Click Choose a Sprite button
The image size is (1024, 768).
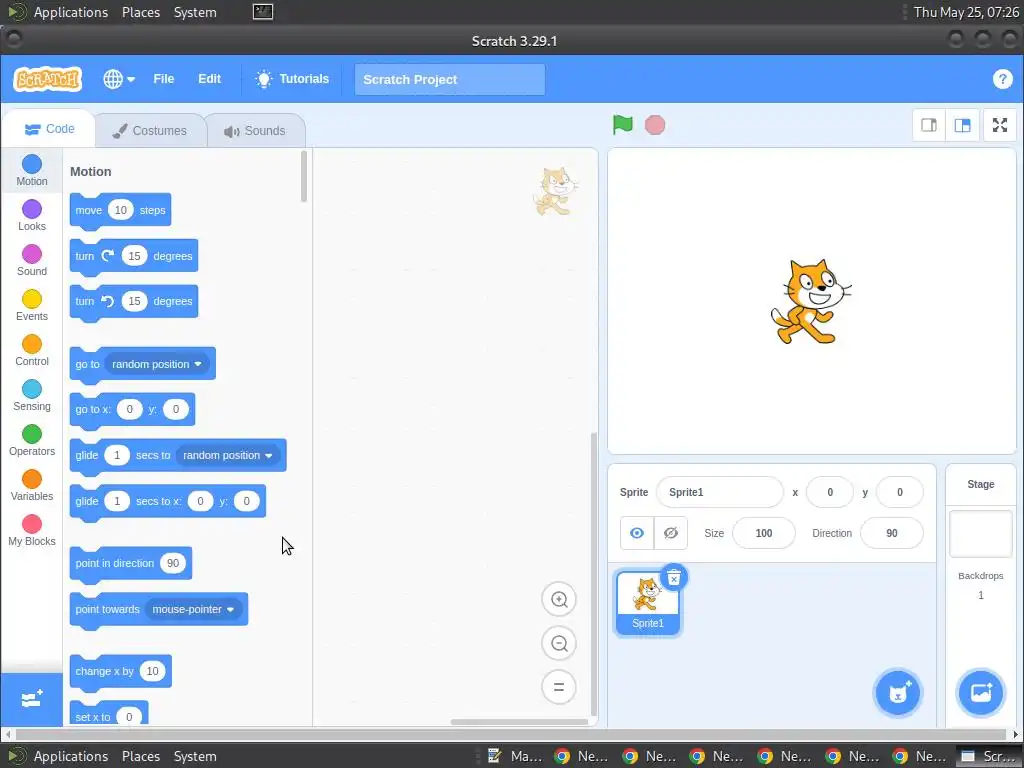pos(898,693)
